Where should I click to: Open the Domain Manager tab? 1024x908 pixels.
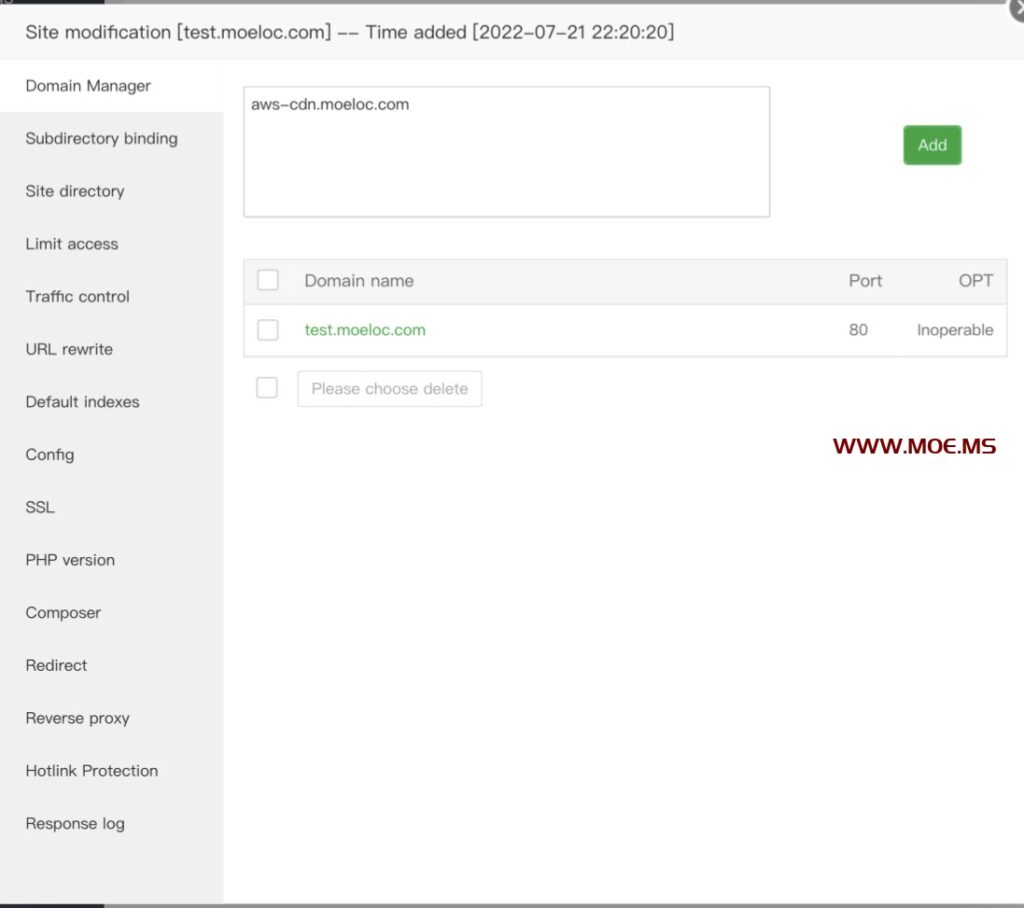[x=88, y=86]
